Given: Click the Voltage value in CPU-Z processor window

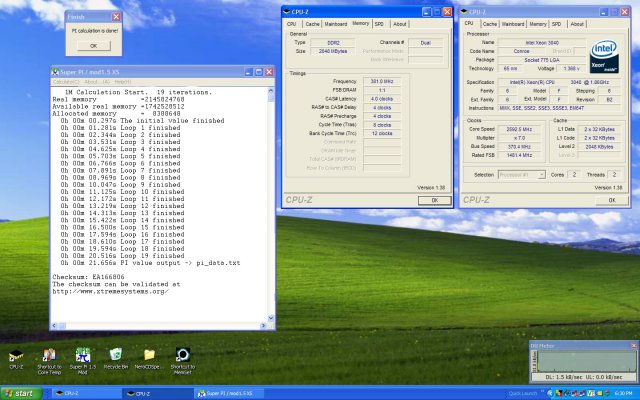Looking at the screenshot, I should tap(571, 69).
